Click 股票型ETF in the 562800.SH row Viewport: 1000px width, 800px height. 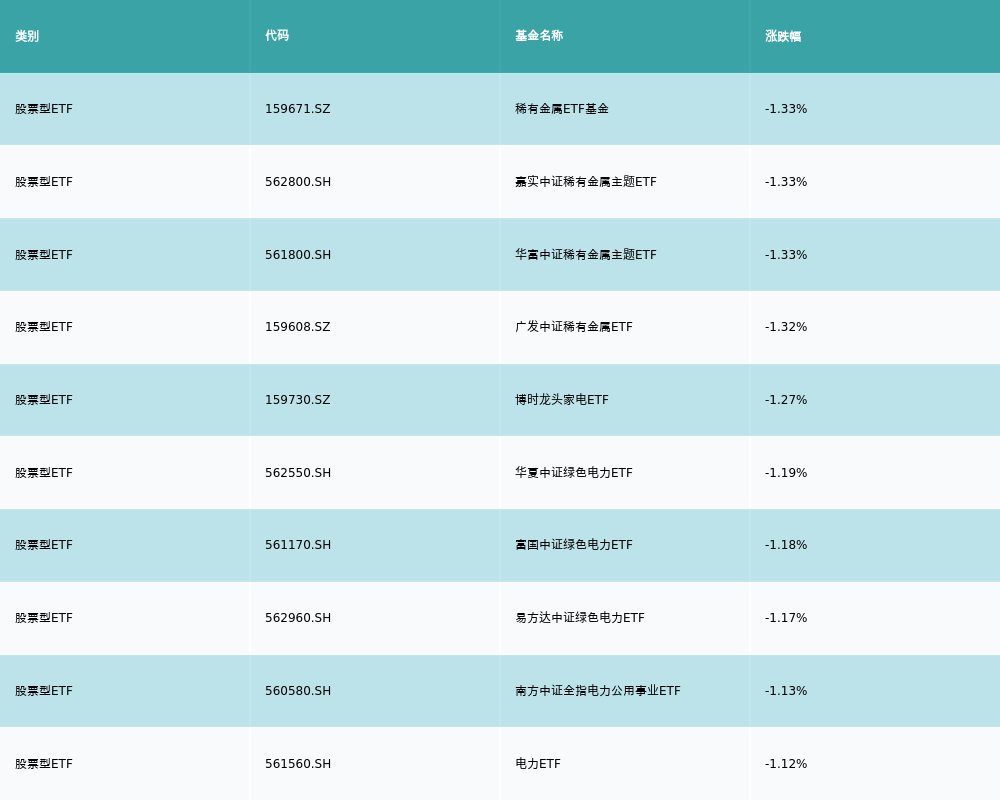(x=44, y=182)
